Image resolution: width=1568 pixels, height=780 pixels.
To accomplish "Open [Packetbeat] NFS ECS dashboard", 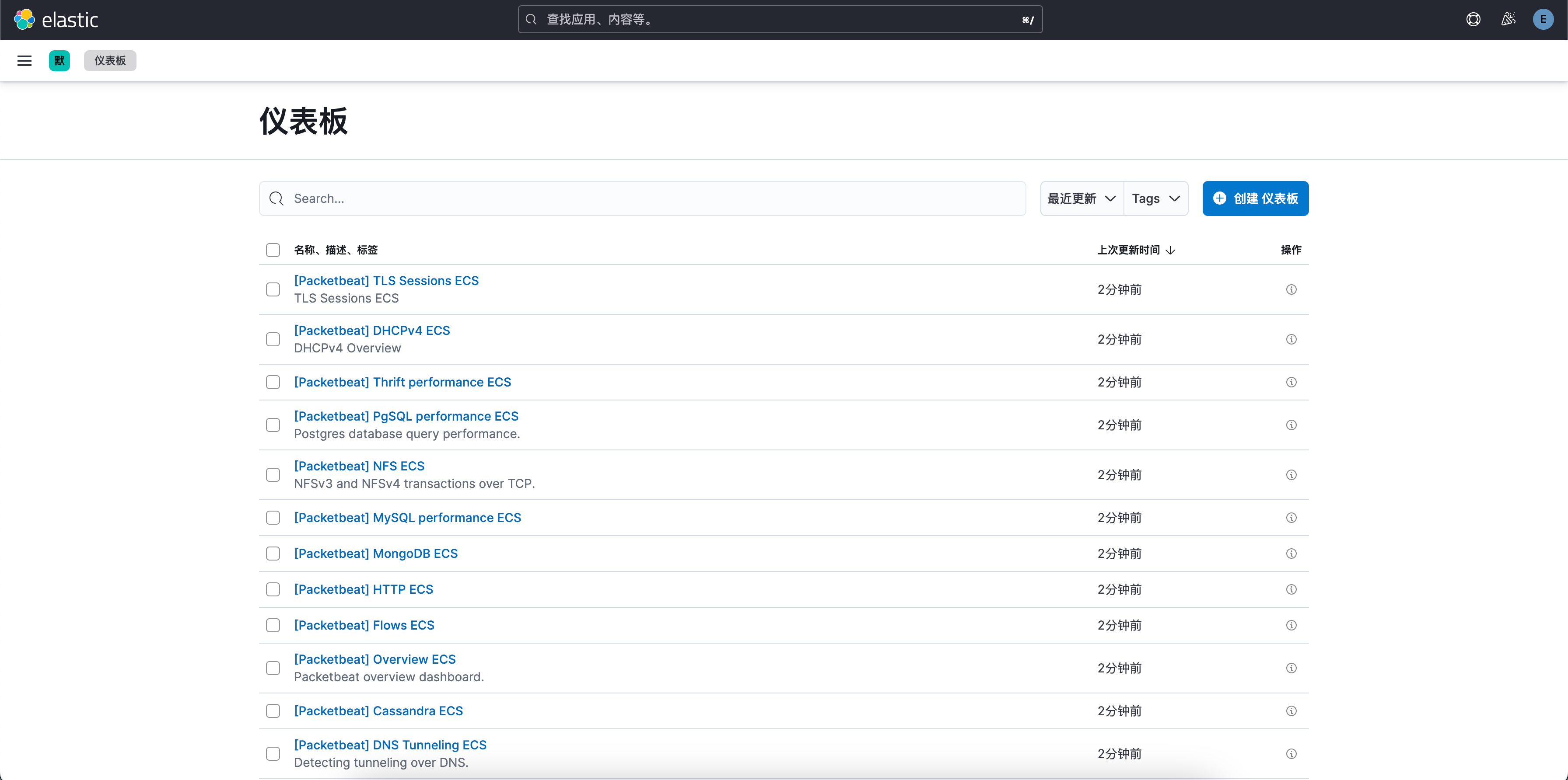I will [359, 466].
